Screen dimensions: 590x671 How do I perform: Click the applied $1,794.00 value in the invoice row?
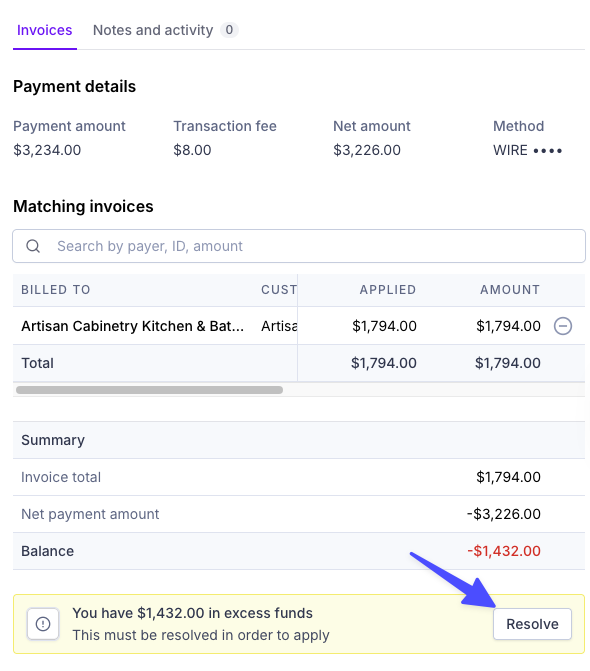point(384,326)
